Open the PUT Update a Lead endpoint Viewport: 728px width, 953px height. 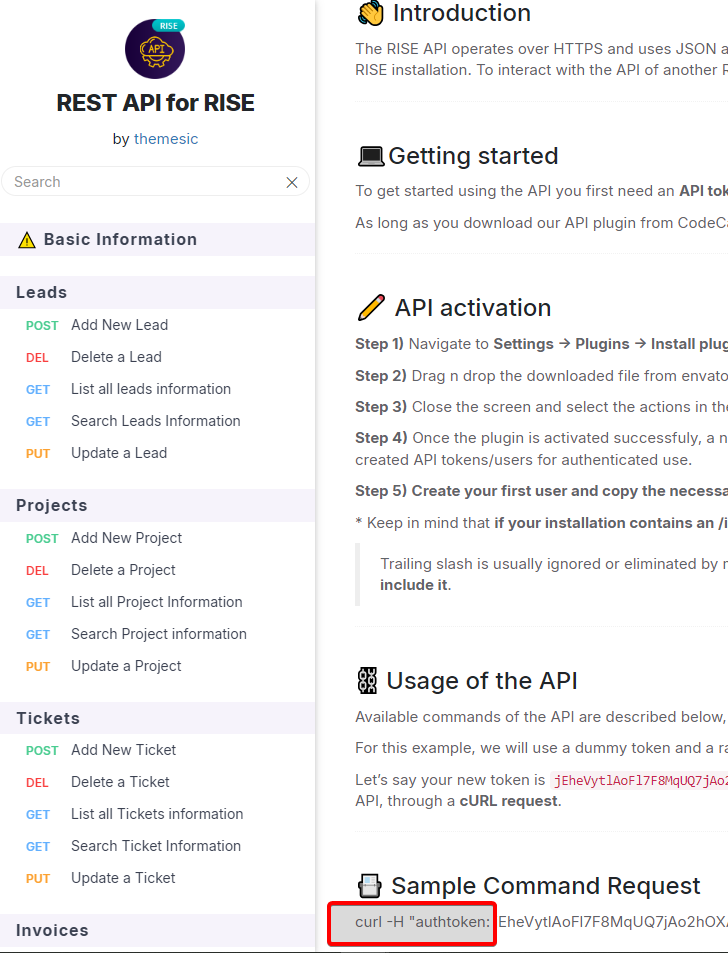click(x=119, y=453)
